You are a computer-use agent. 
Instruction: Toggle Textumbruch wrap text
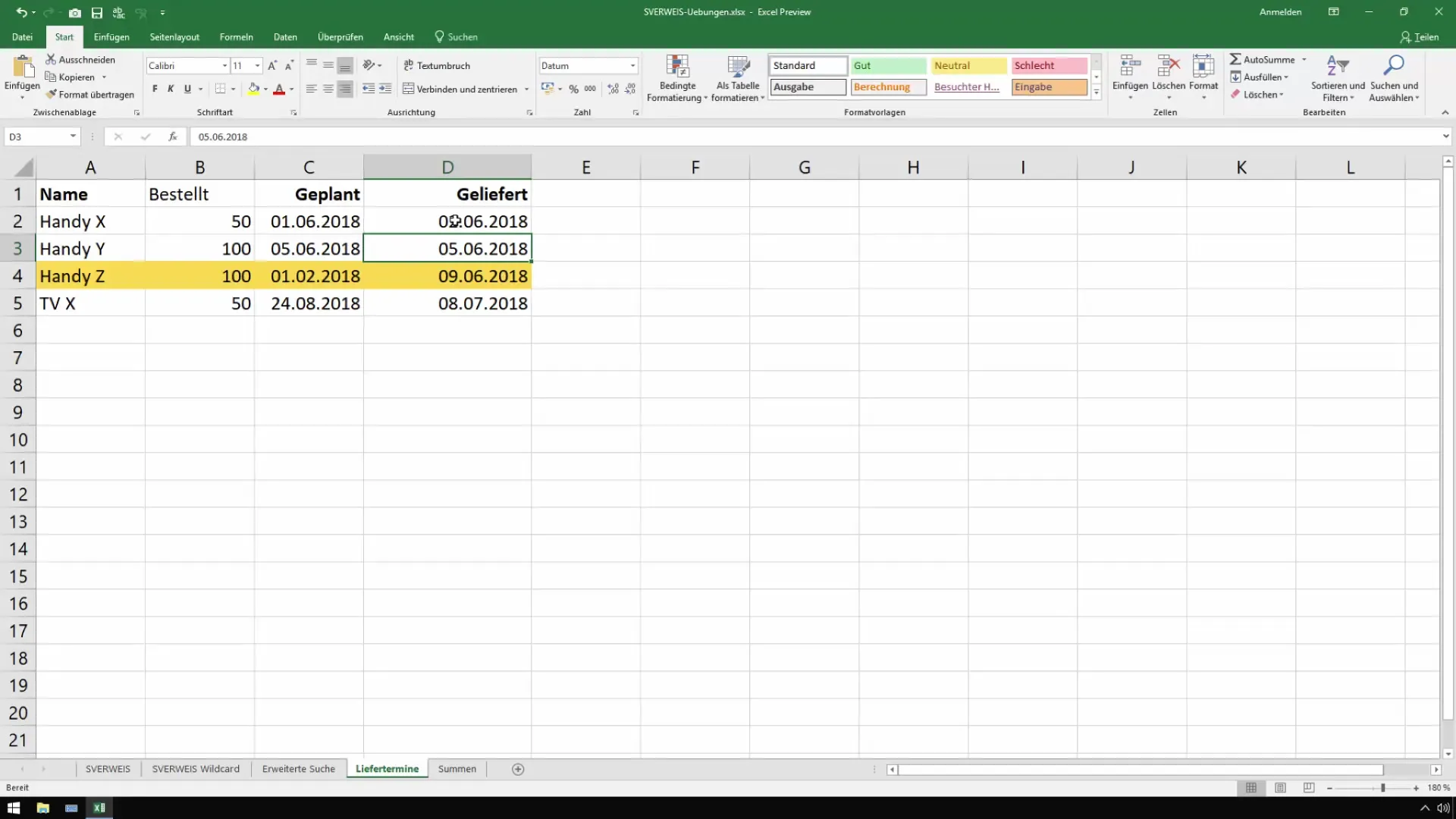click(x=437, y=66)
